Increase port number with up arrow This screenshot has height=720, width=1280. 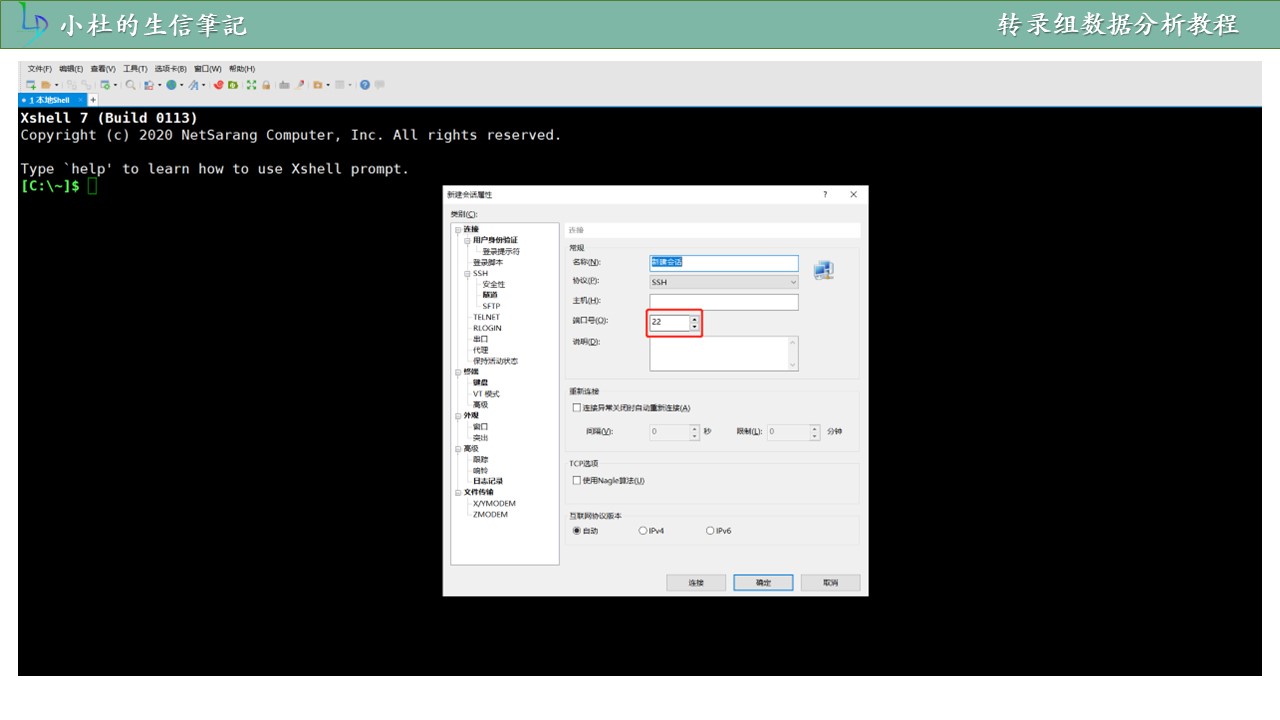coord(695,319)
